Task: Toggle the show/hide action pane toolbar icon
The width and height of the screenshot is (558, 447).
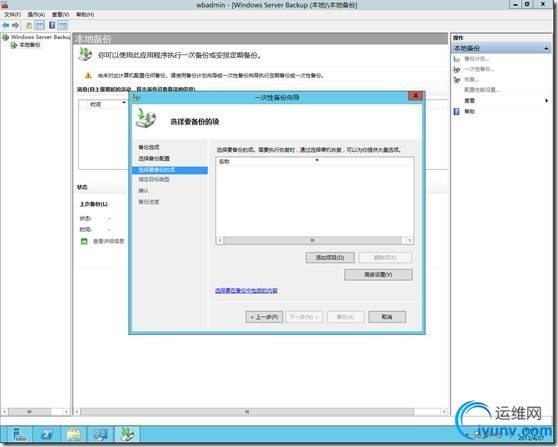Action: (63, 25)
